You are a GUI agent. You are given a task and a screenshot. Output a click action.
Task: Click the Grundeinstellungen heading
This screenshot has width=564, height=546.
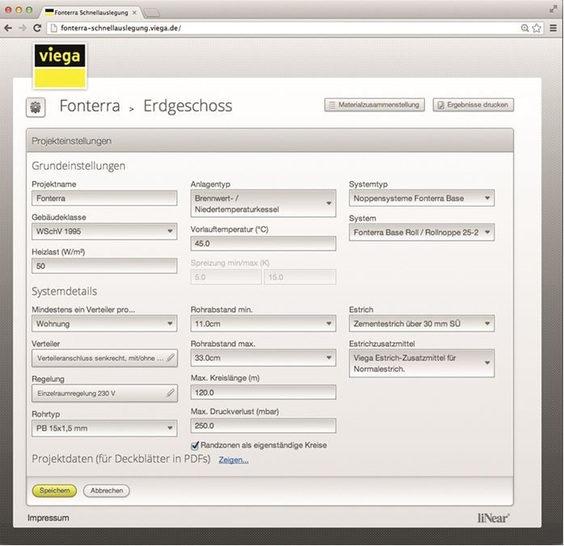coord(78,166)
